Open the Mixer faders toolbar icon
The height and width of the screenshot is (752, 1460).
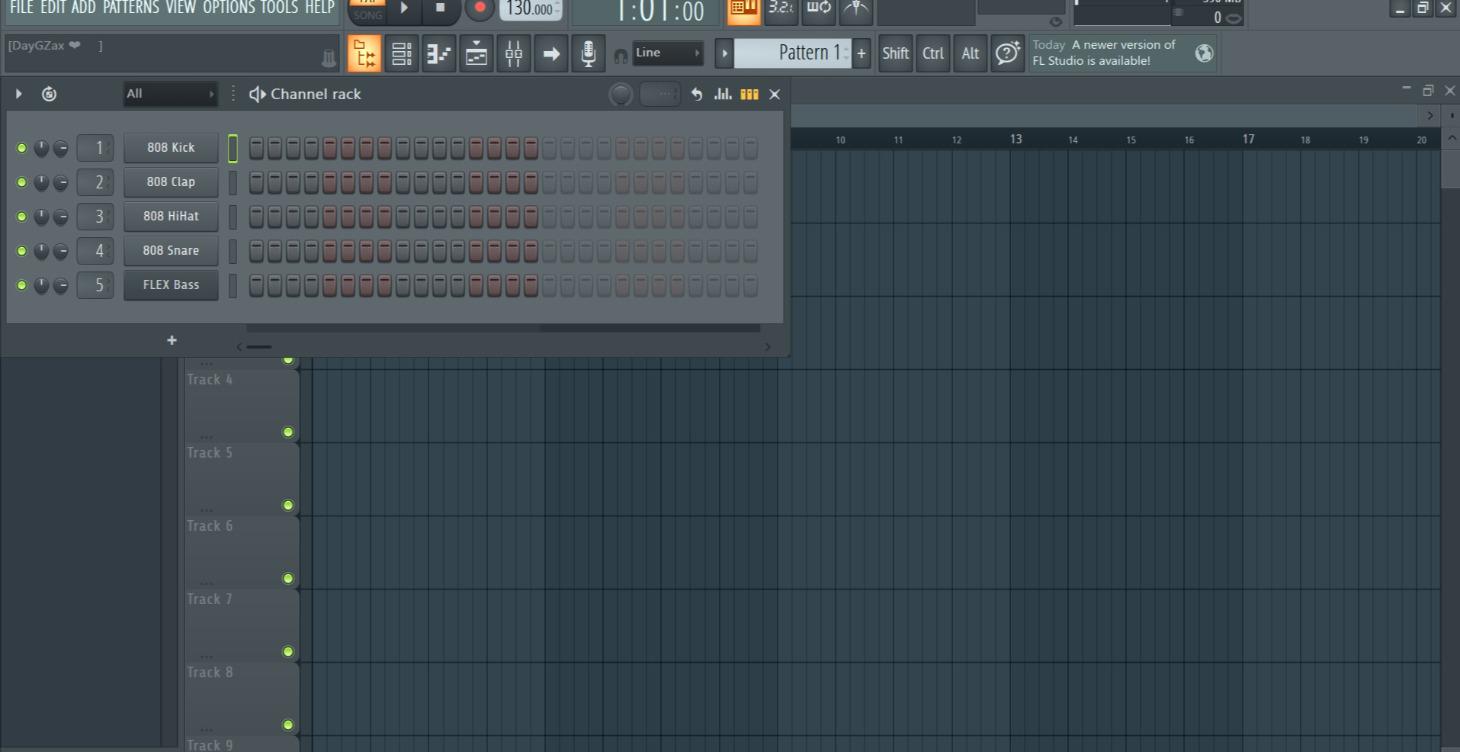pos(513,53)
